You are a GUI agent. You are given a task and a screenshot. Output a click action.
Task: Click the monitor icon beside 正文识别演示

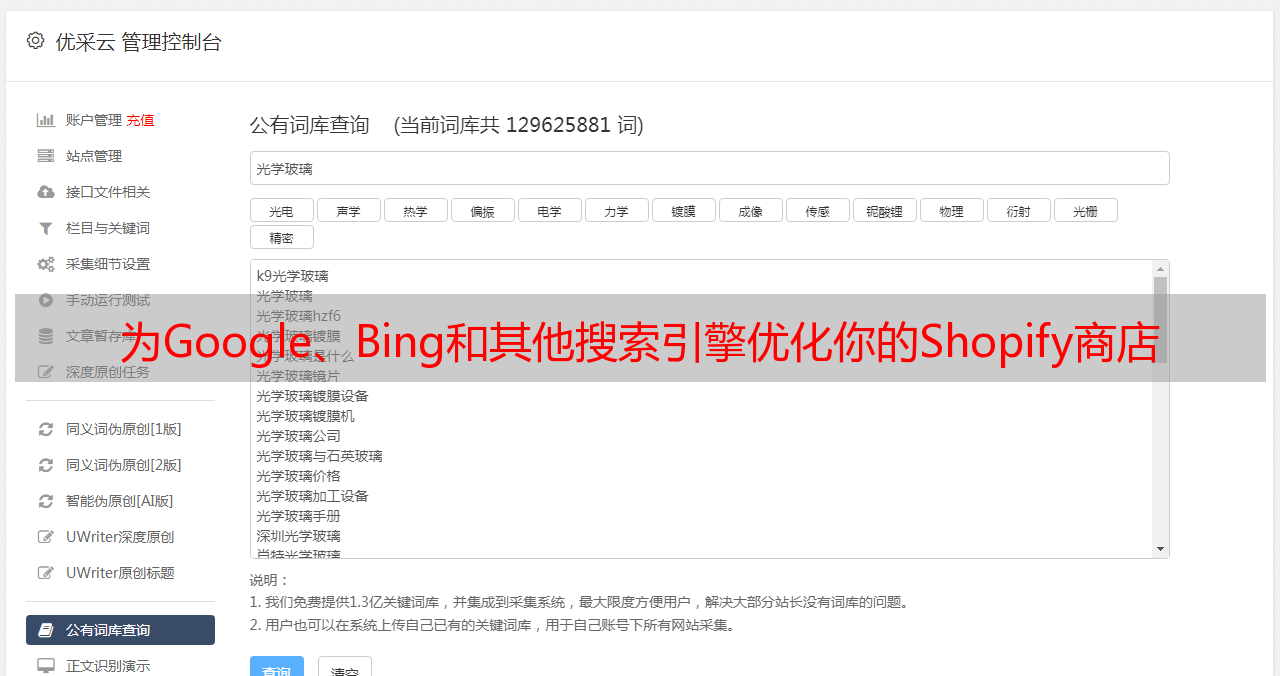45,665
